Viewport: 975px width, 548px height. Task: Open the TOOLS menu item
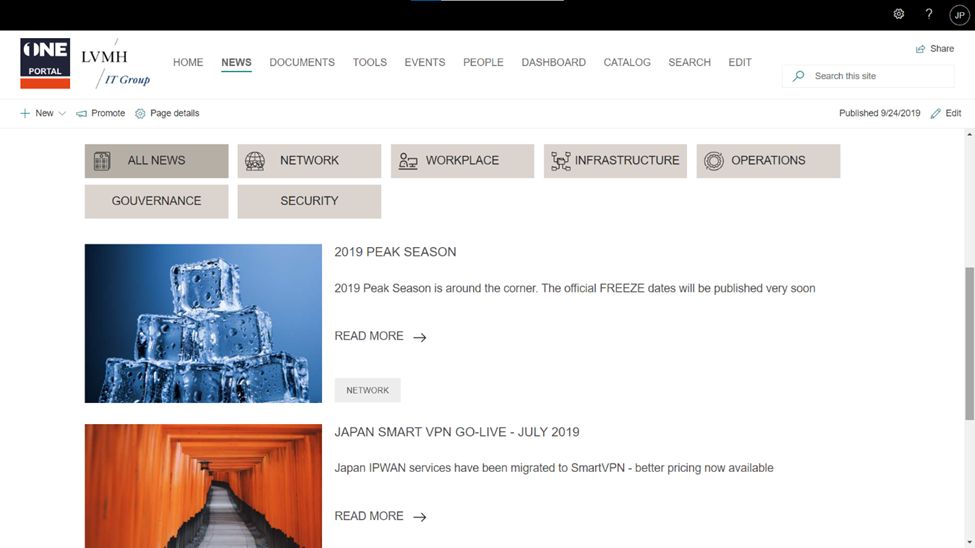[369, 62]
